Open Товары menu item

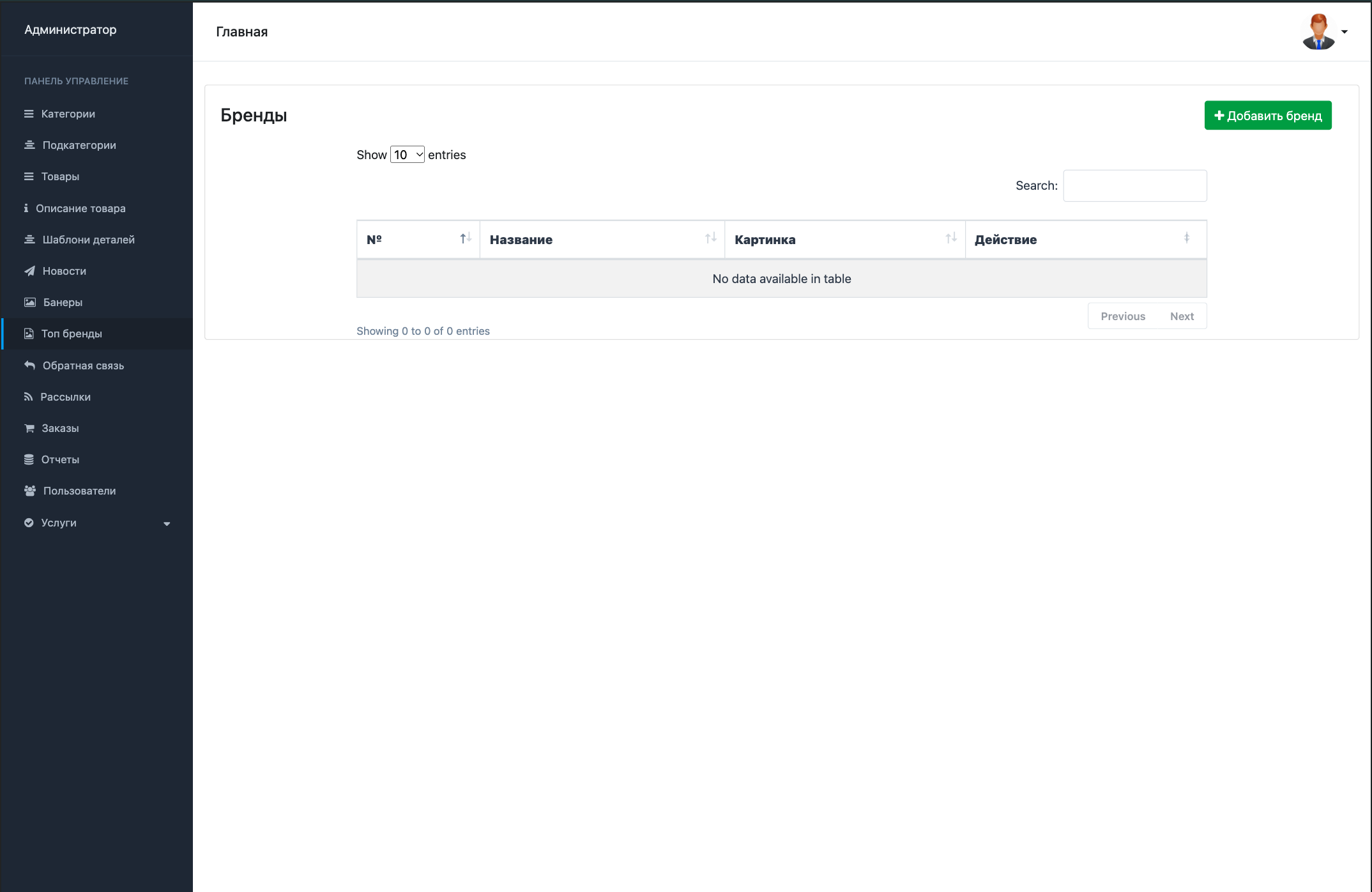pyautogui.click(x=97, y=176)
